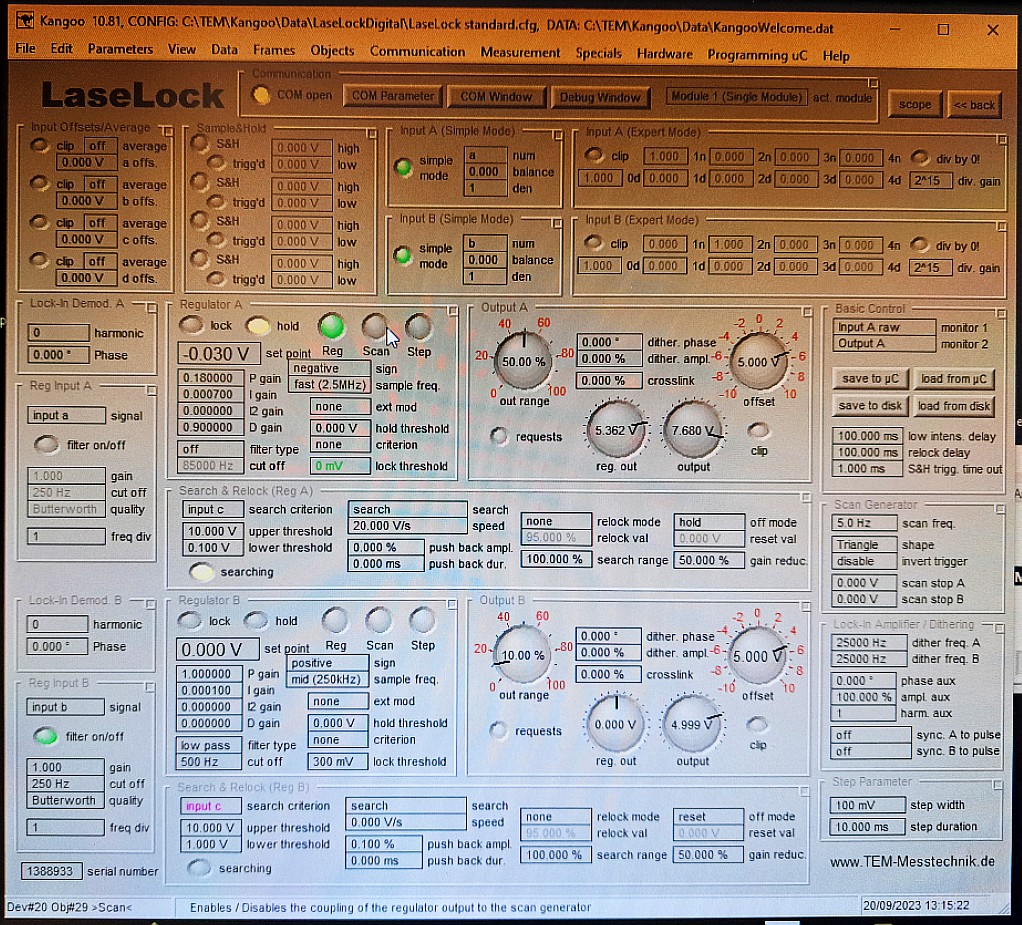Click the COM Parameter button
This screenshot has width=1022, height=925.
coord(394,97)
